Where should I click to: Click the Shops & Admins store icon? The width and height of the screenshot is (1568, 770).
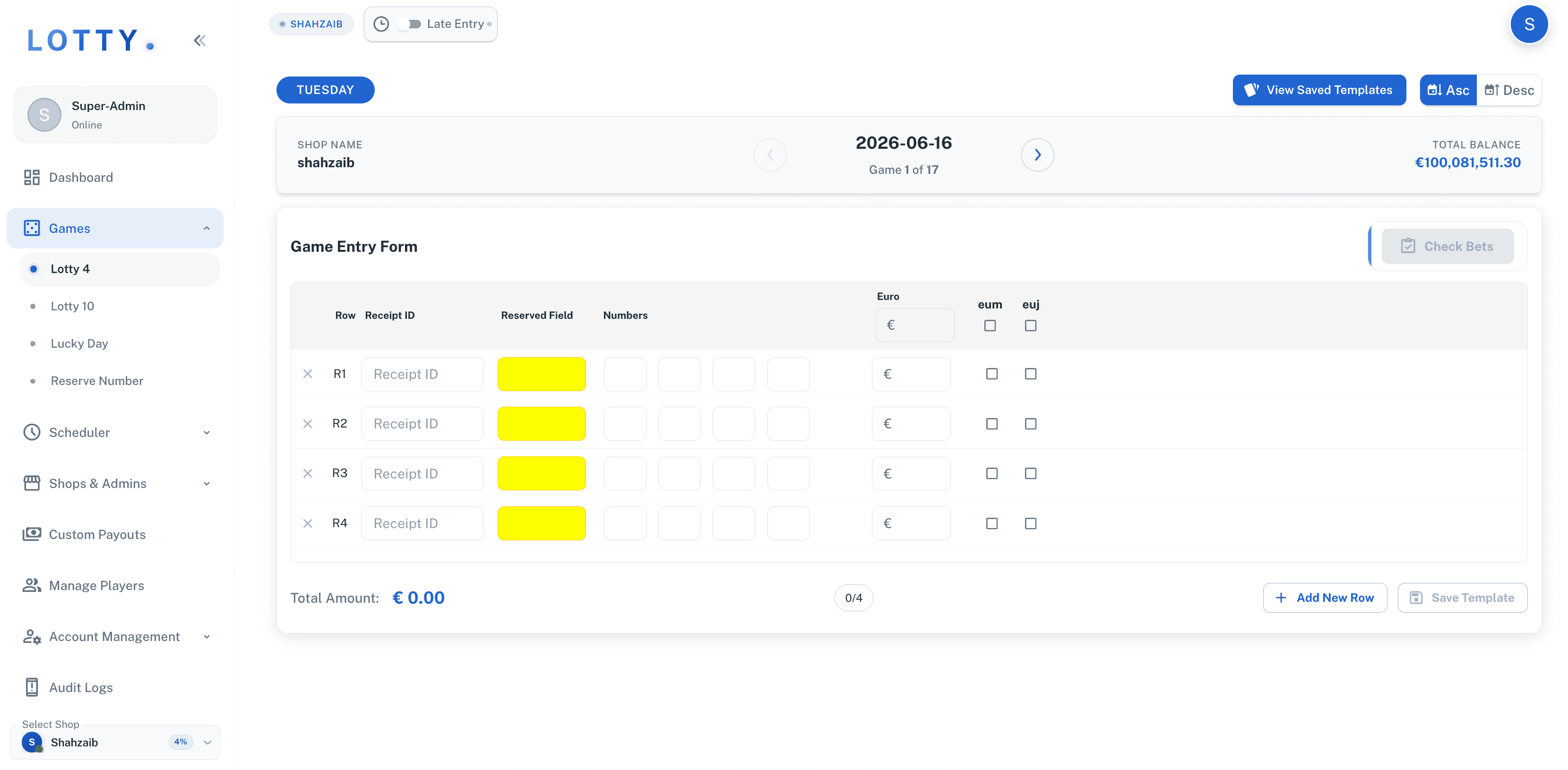click(x=32, y=483)
